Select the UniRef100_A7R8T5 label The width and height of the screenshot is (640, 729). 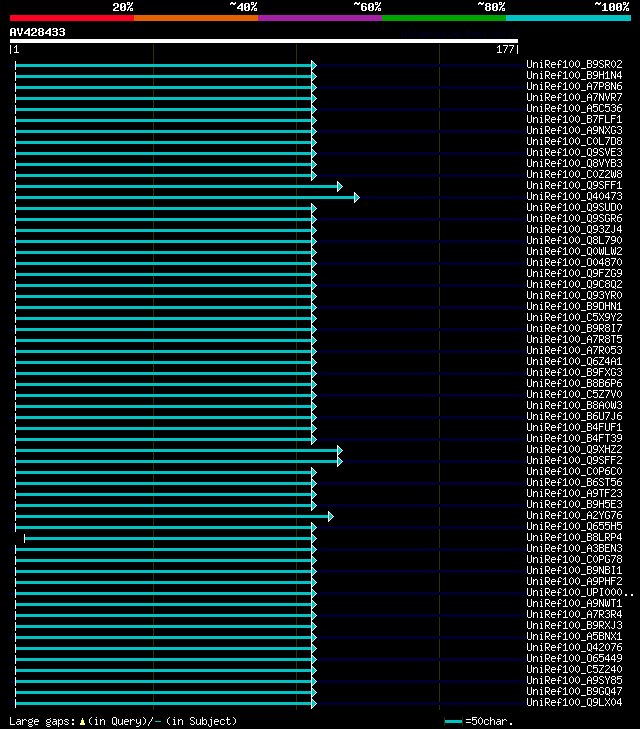(x=574, y=339)
